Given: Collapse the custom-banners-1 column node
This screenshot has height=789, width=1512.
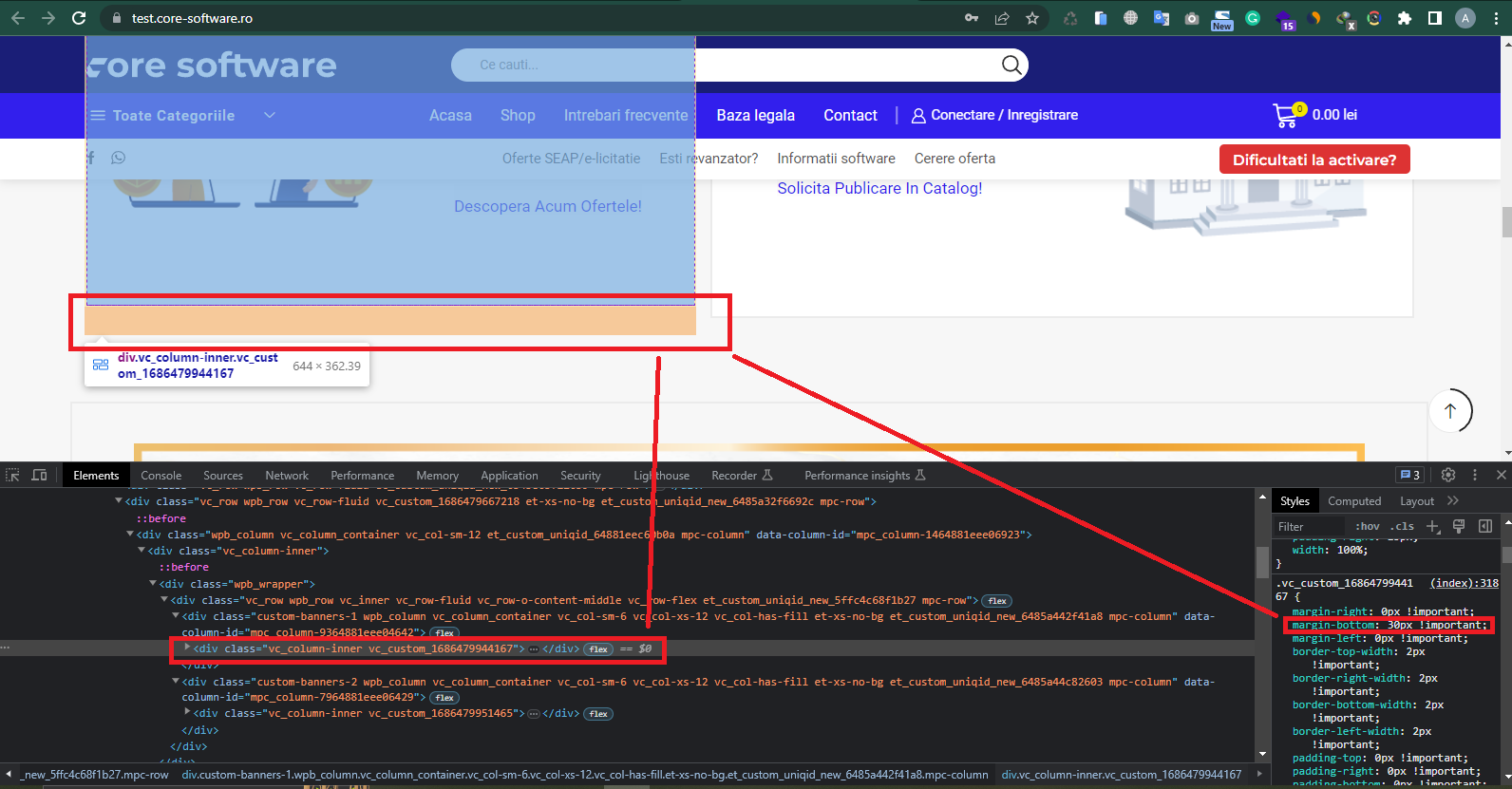Looking at the screenshot, I should click(x=176, y=615).
